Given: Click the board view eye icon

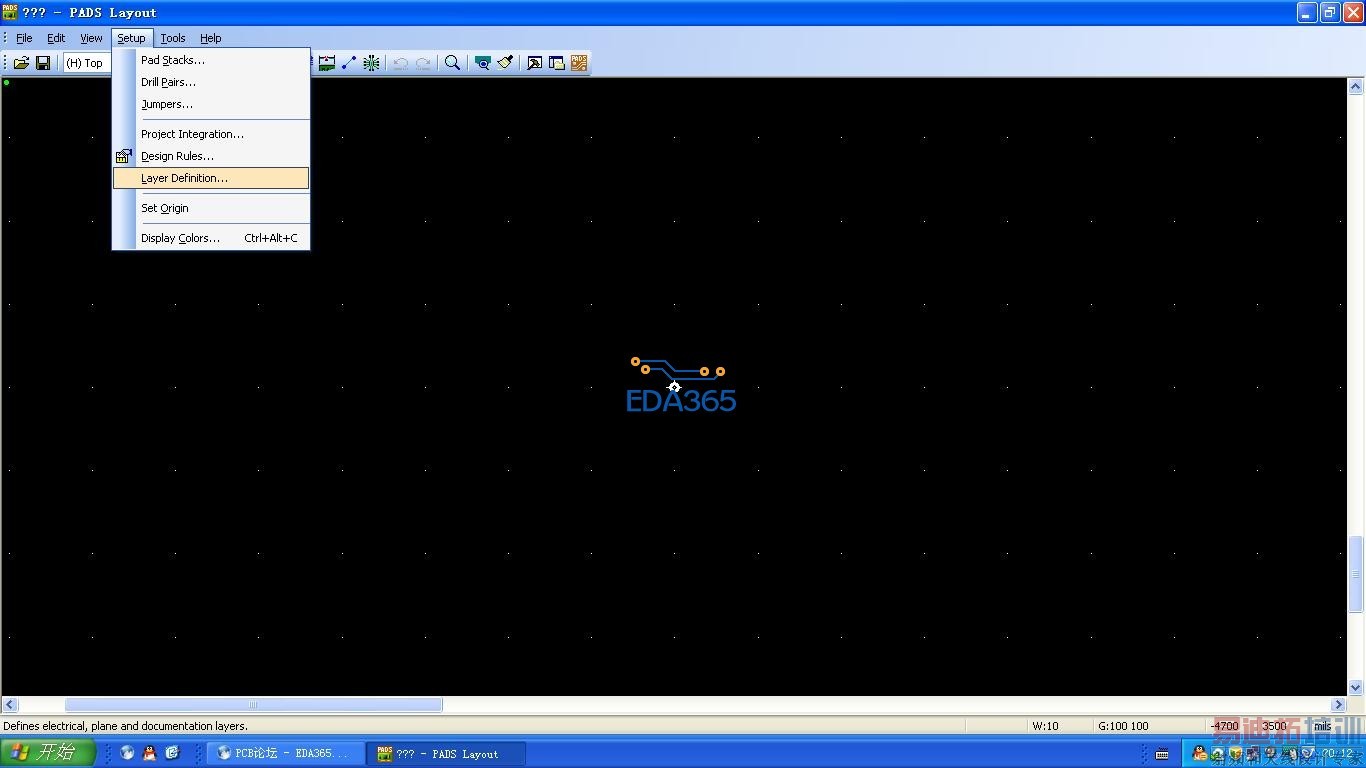Looking at the screenshot, I should pyautogui.click(x=483, y=63).
